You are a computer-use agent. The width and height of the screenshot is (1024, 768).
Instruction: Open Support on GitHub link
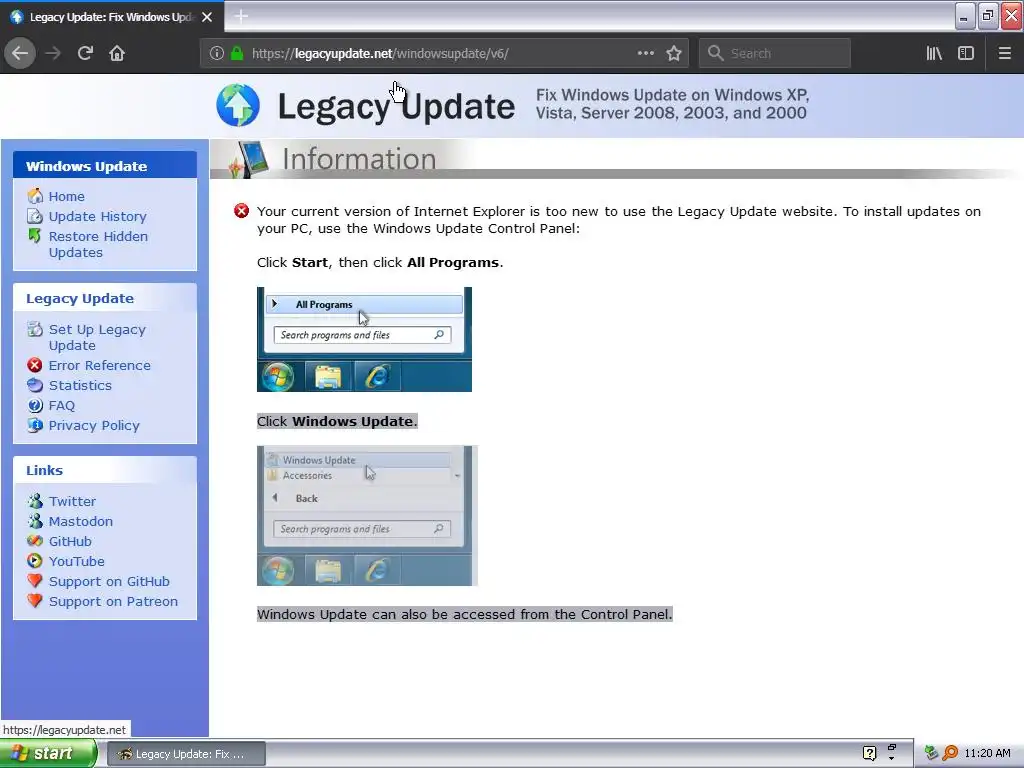[109, 581]
